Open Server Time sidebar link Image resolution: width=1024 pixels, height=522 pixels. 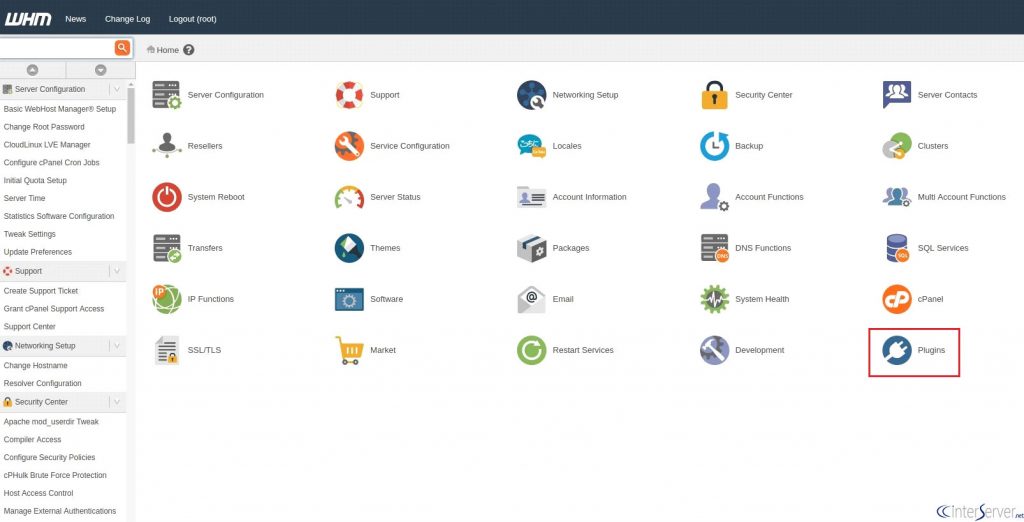coord(24,198)
